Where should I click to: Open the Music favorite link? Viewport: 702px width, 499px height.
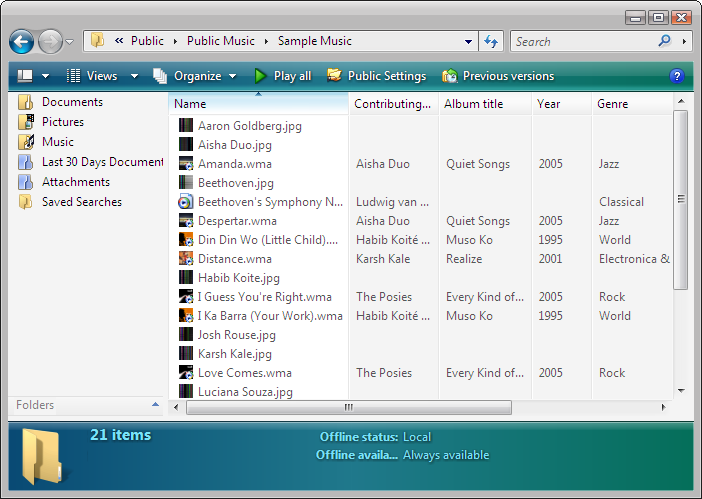pos(58,142)
